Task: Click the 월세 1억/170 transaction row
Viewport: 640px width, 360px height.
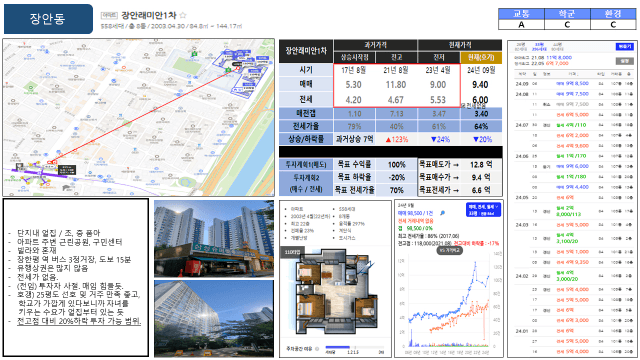Action: pyautogui.click(x=573, y=156)
